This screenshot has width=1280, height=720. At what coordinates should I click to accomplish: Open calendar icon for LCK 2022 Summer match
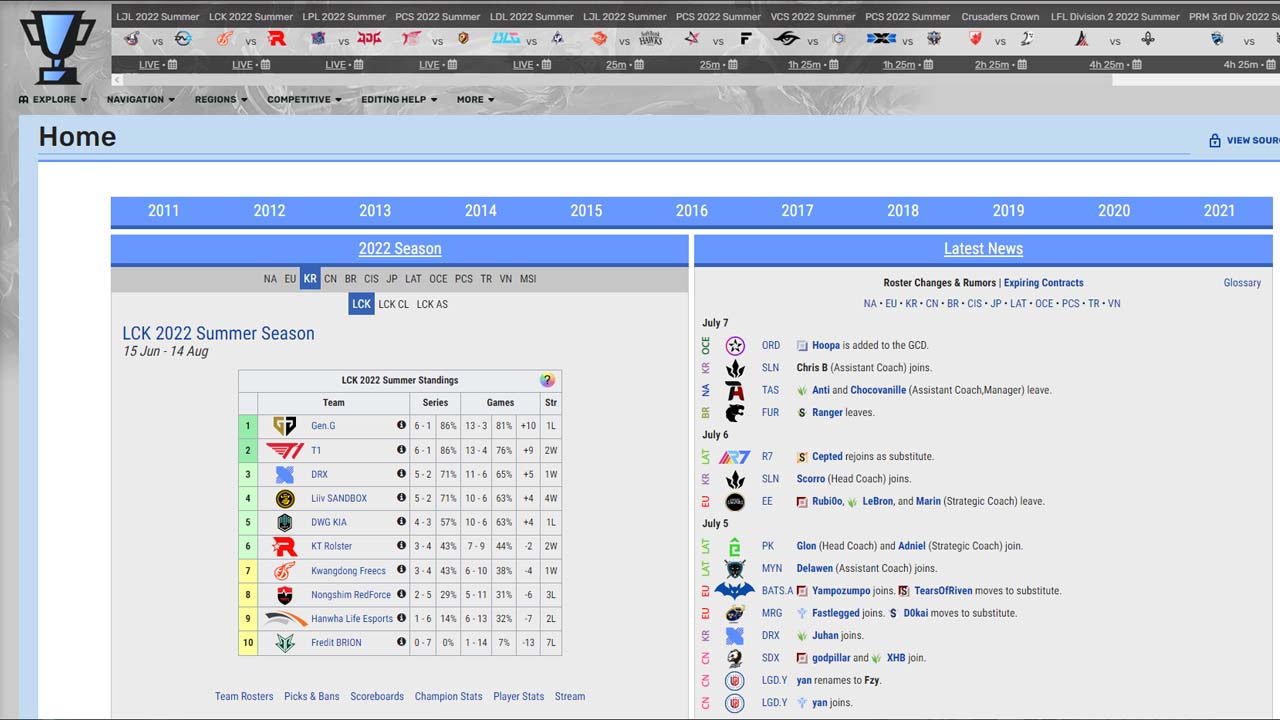point(266,65)
